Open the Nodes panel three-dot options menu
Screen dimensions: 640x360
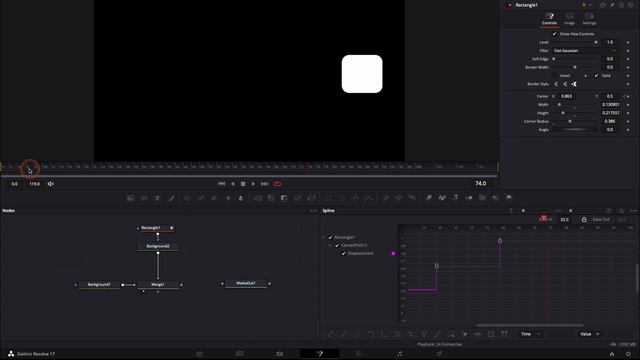(313, 211)
